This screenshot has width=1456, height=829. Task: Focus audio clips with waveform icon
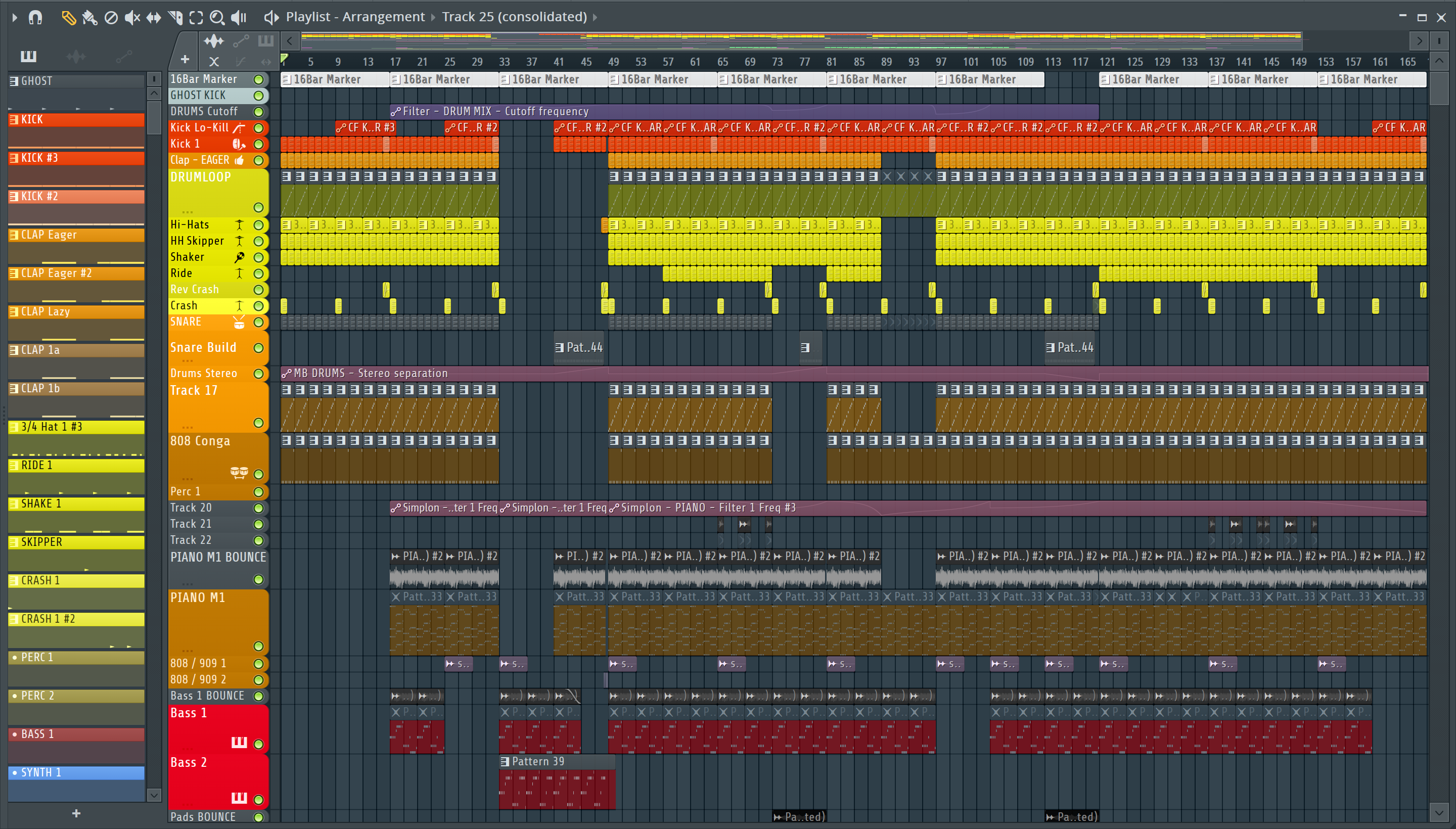point(213,41)
